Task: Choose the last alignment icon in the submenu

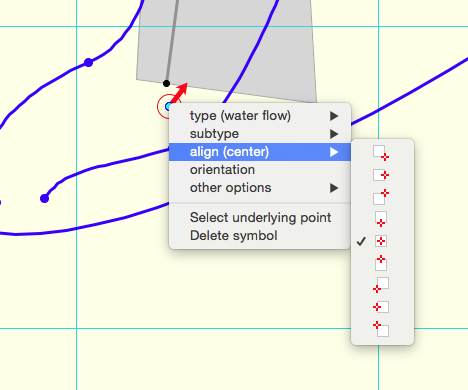Action: [381, 329]
